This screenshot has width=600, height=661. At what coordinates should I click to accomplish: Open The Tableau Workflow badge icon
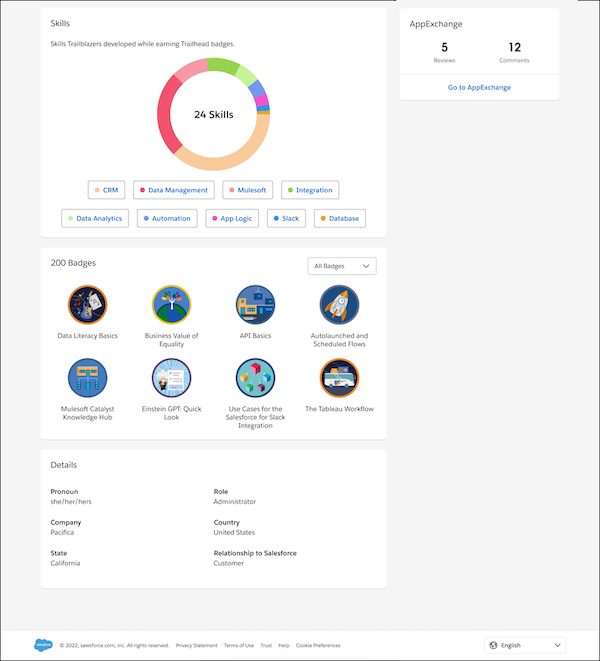[x=339, y=378]
